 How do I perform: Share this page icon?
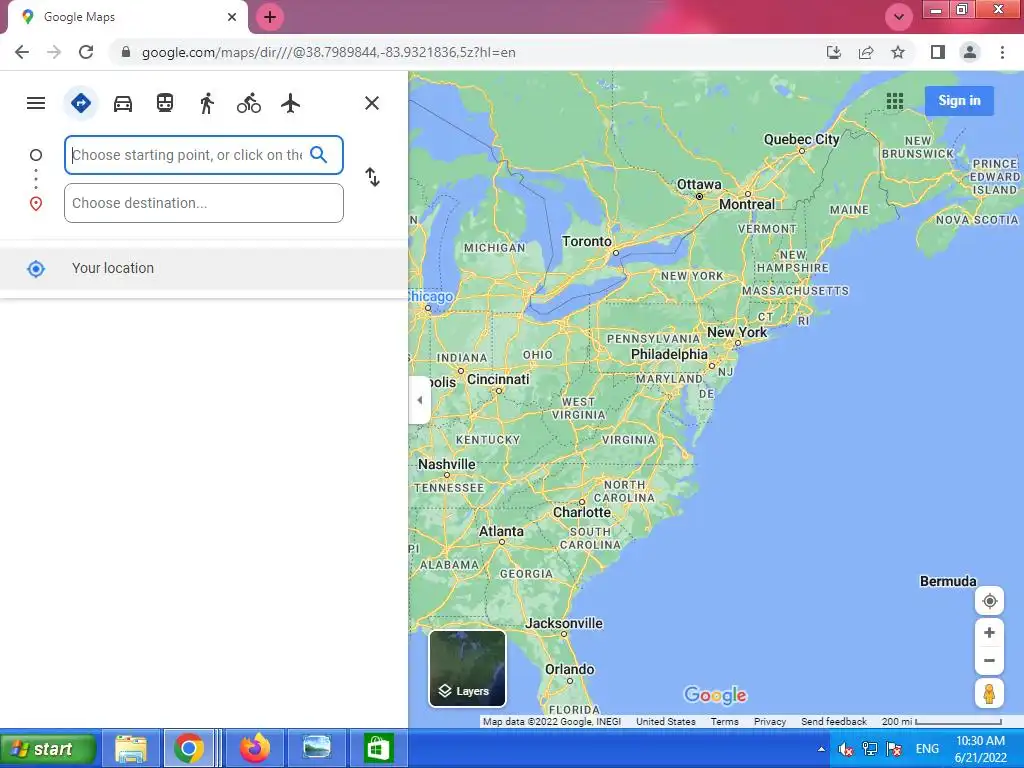pyautogui.click(x=866, y=52)
